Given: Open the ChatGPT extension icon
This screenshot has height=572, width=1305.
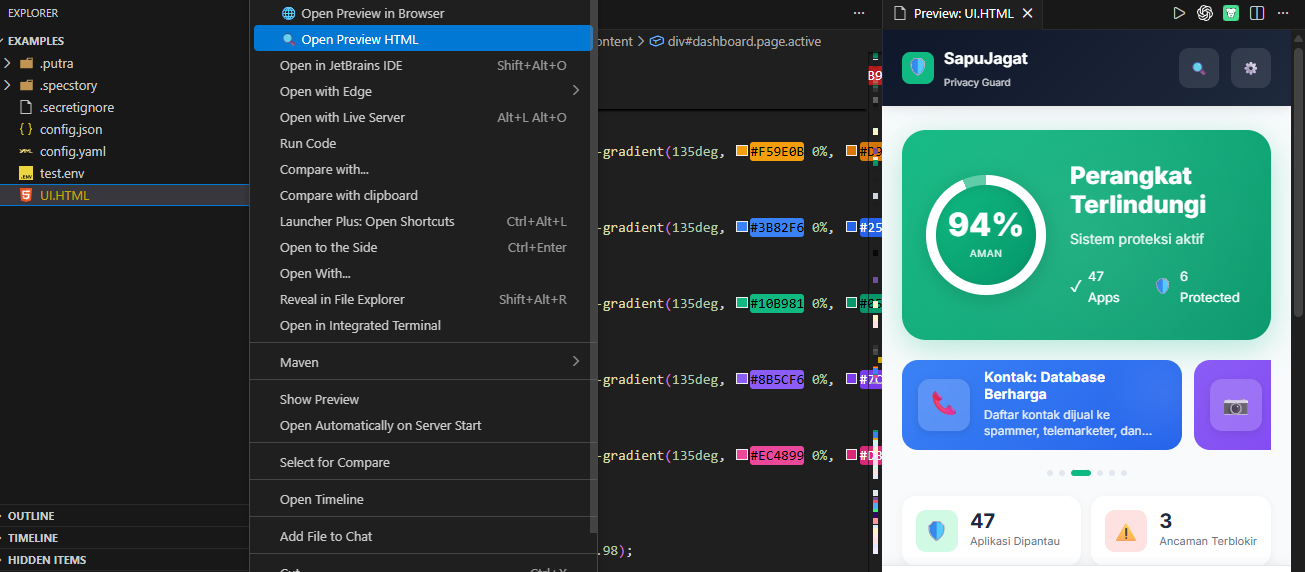Looking at the screenshot, I should point(1205,13).
